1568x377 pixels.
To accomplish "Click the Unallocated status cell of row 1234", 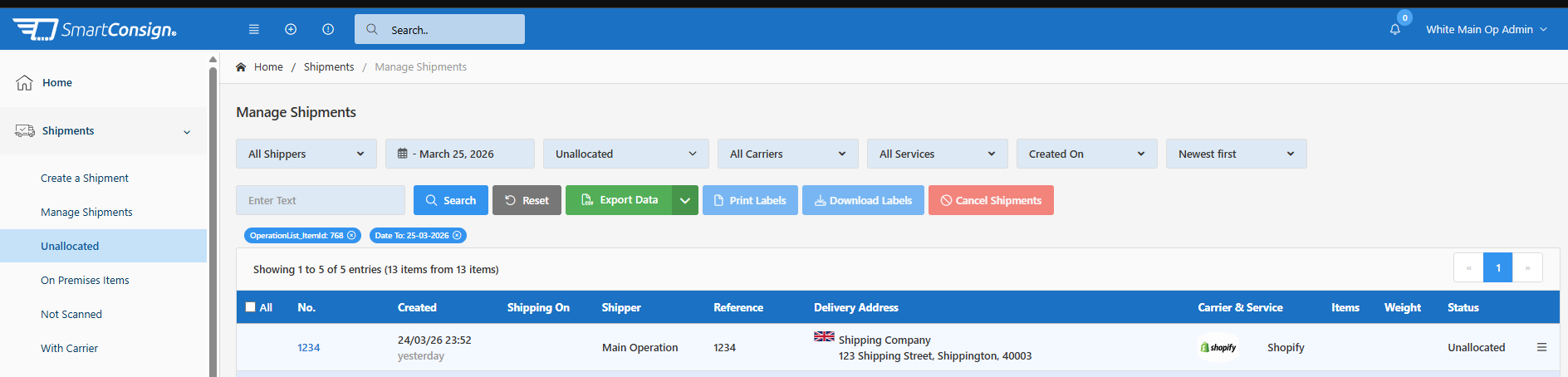I will 1476,347.
